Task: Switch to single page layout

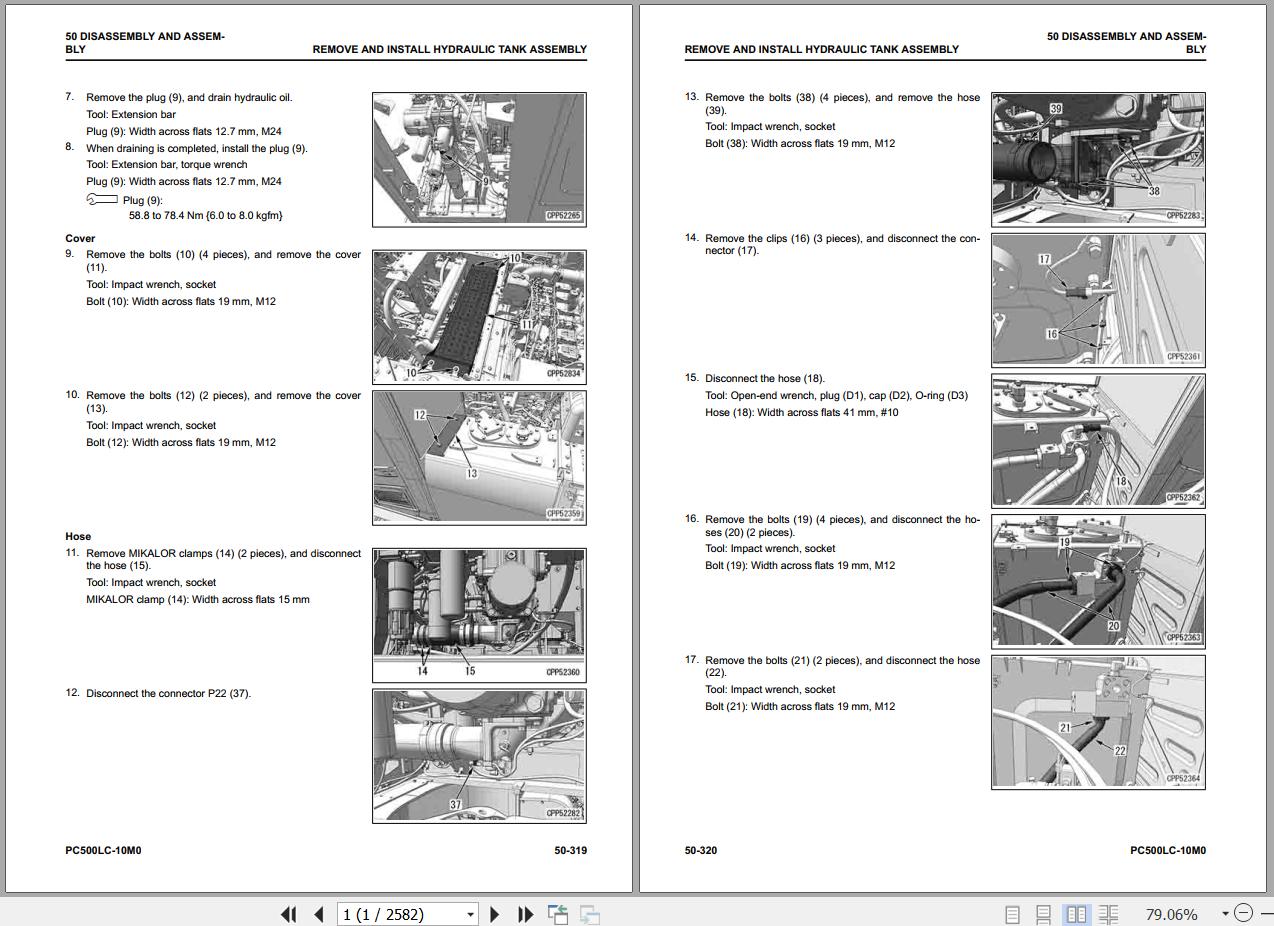Action: [x=1012, y=914]
